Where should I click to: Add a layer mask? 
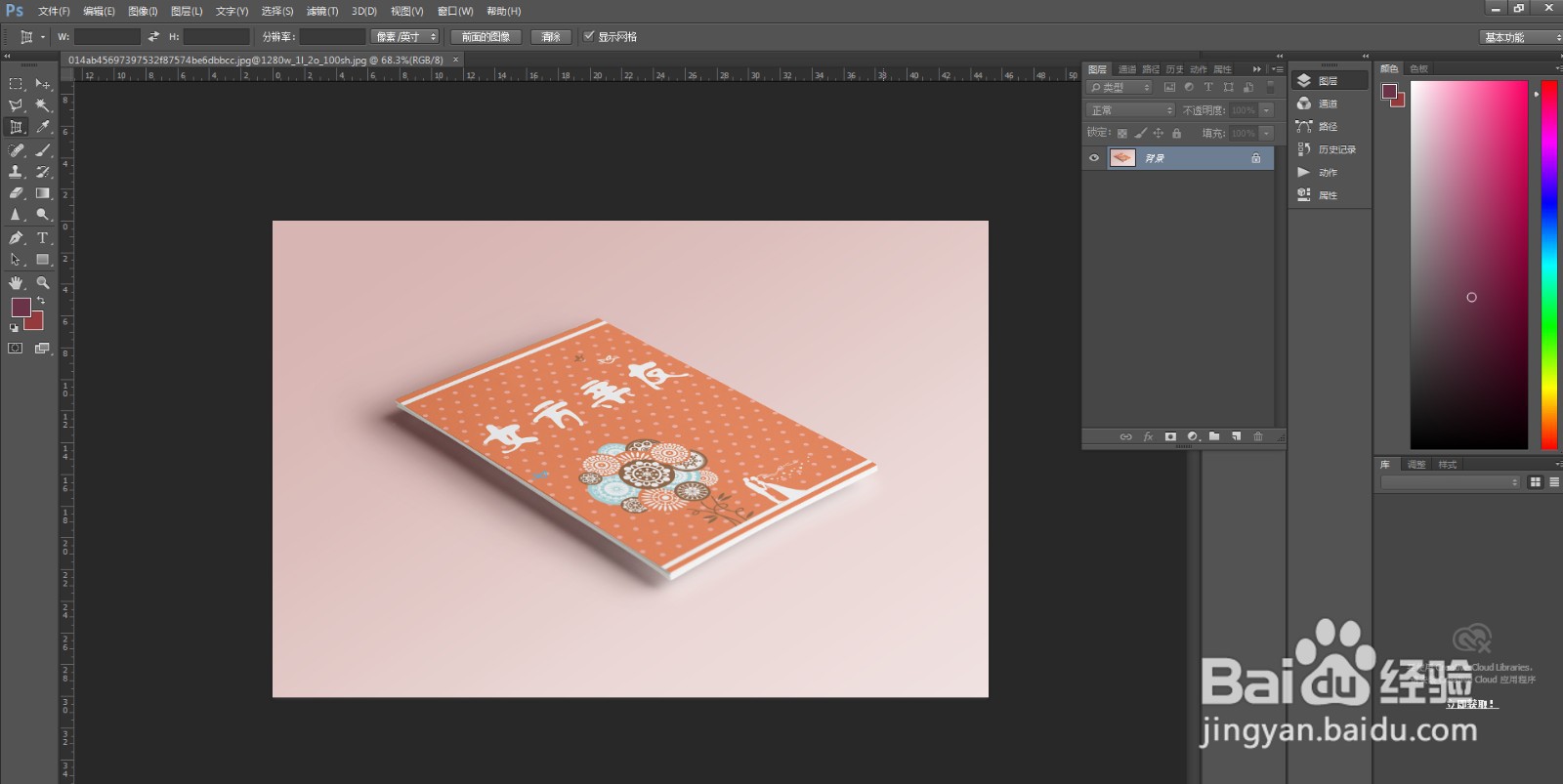point(1170,436)
